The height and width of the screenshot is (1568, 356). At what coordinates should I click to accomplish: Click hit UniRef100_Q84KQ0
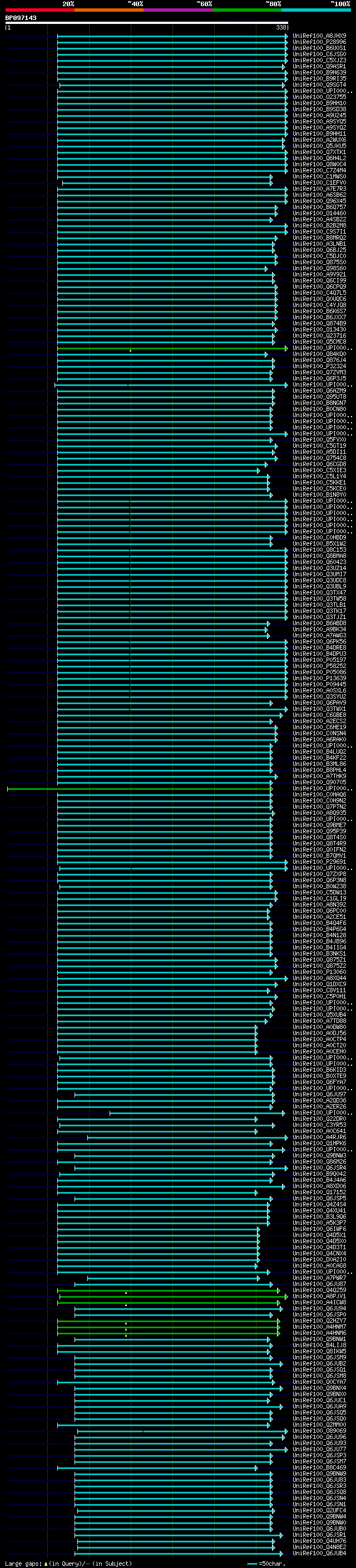pyautogui.click(x=319, y=354)
